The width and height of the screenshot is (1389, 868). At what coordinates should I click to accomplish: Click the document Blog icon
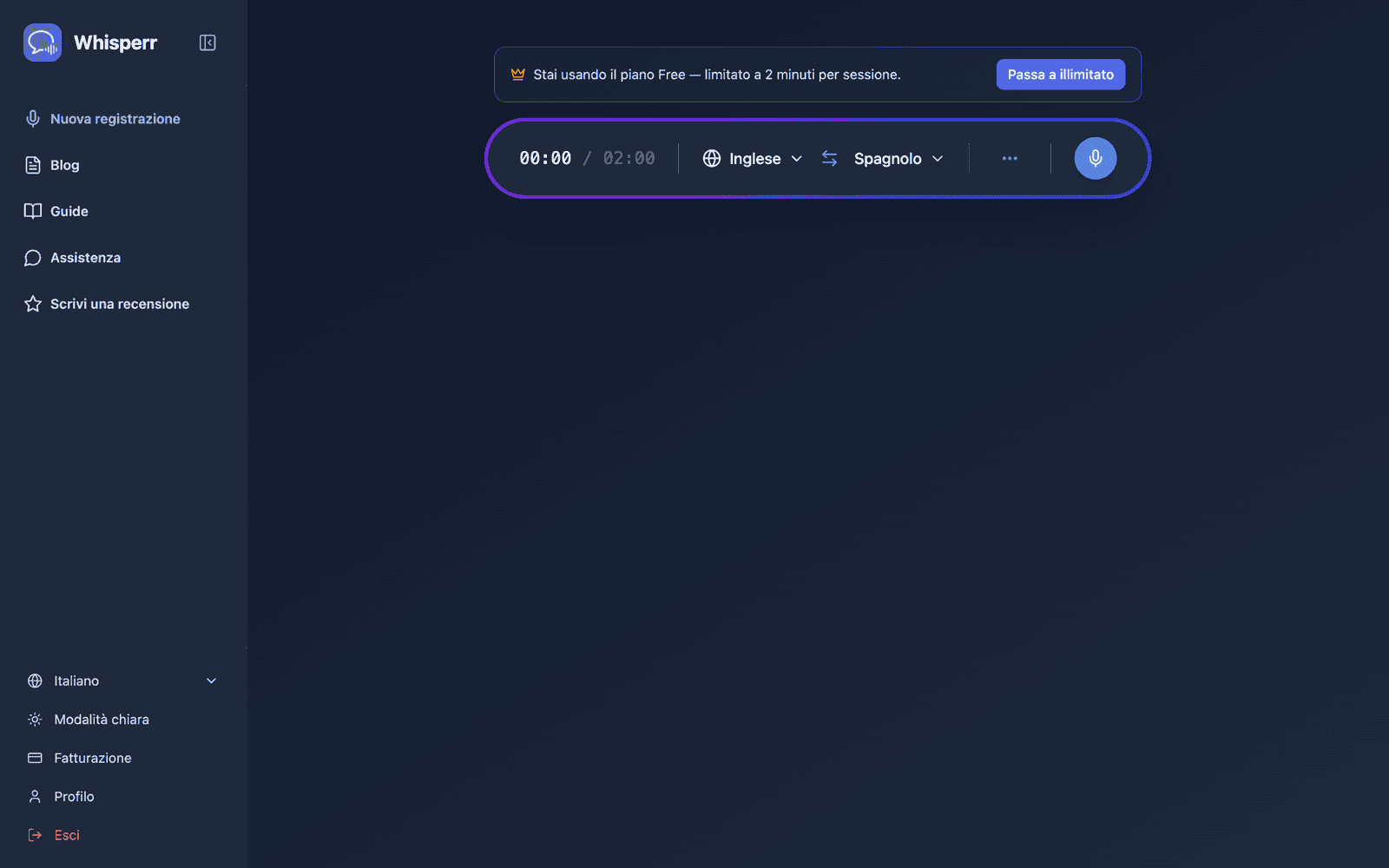coord(33,165)
